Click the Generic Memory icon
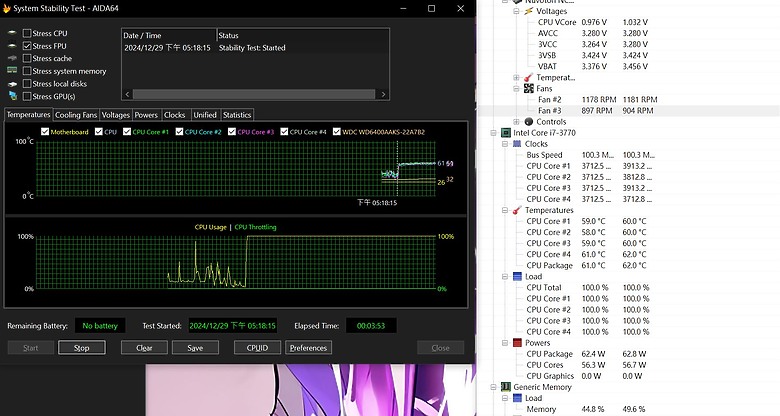The height and width of the screenshot is (416, 780). coord(506,387)
